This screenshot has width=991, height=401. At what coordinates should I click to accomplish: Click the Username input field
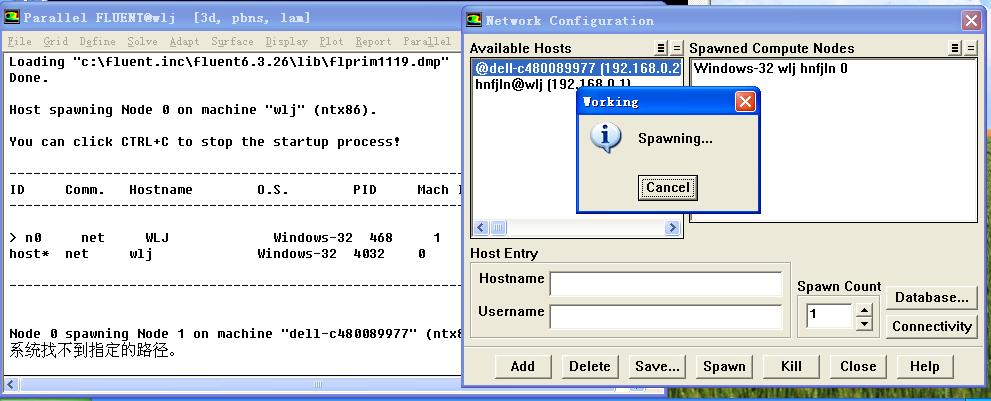[665, 317]
